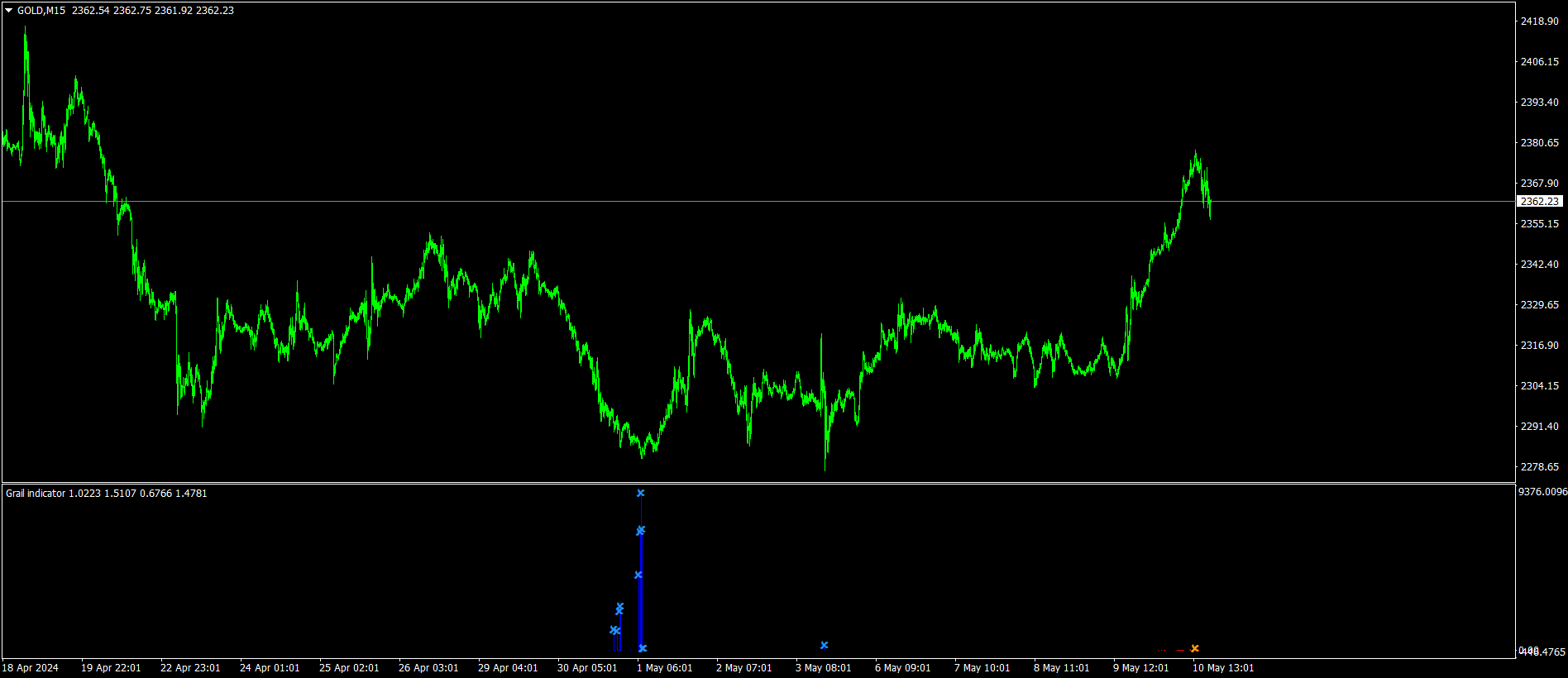Click the GOLD,M15 symbol label
The height and width of the screenshot is (678, 1568).
click(x=41, y=11)
